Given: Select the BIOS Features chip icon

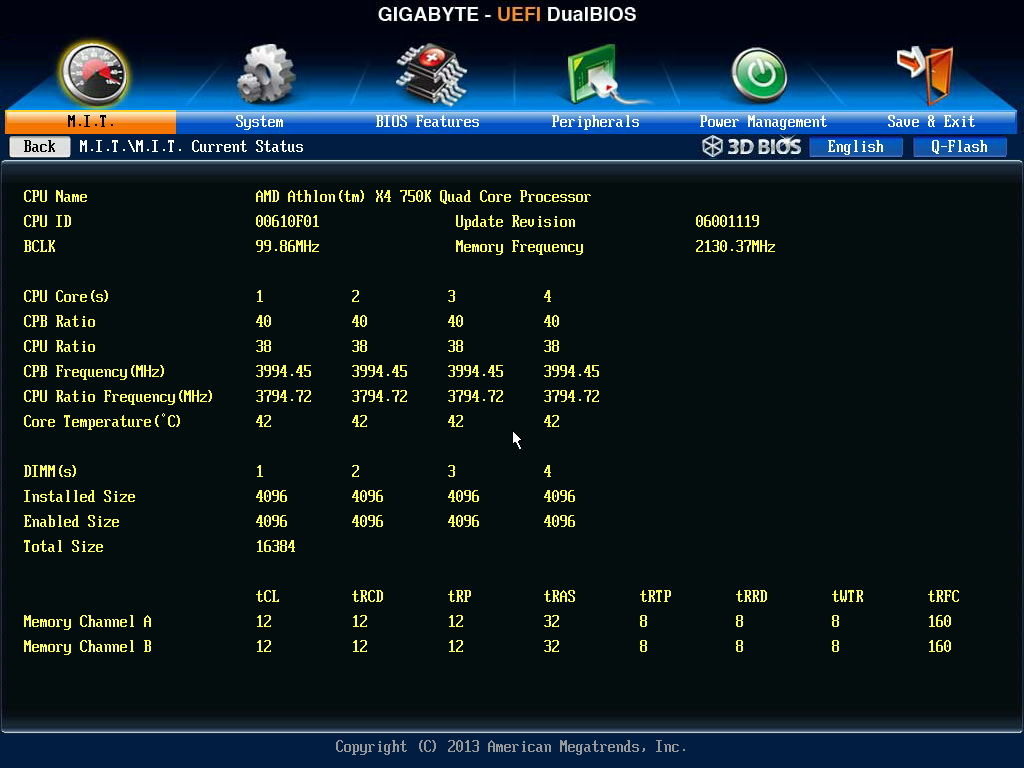Looking at the screenshot, I should (431, 73).
